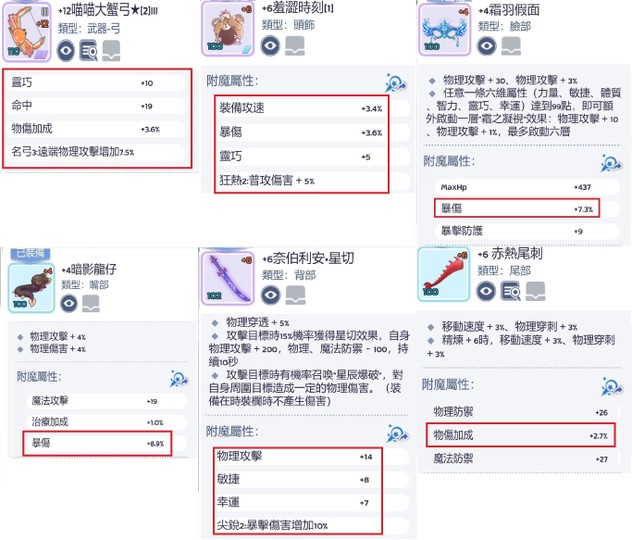Click the 尖銳2 暴擊傷害增加10% row
632x540 pixels.
298,525
